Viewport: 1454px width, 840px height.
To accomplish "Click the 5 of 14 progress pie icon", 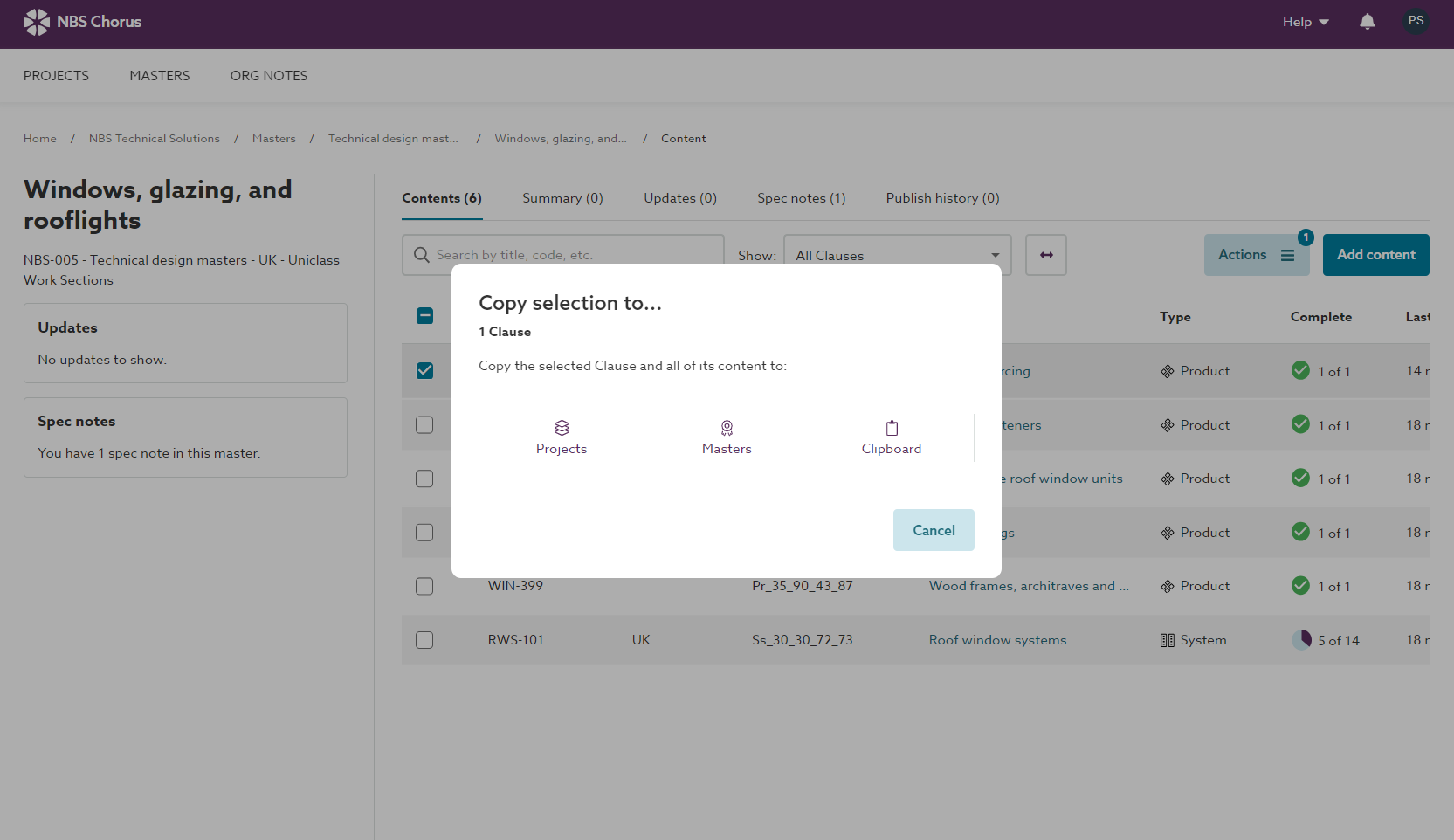I will click(x=1301, y=639).
